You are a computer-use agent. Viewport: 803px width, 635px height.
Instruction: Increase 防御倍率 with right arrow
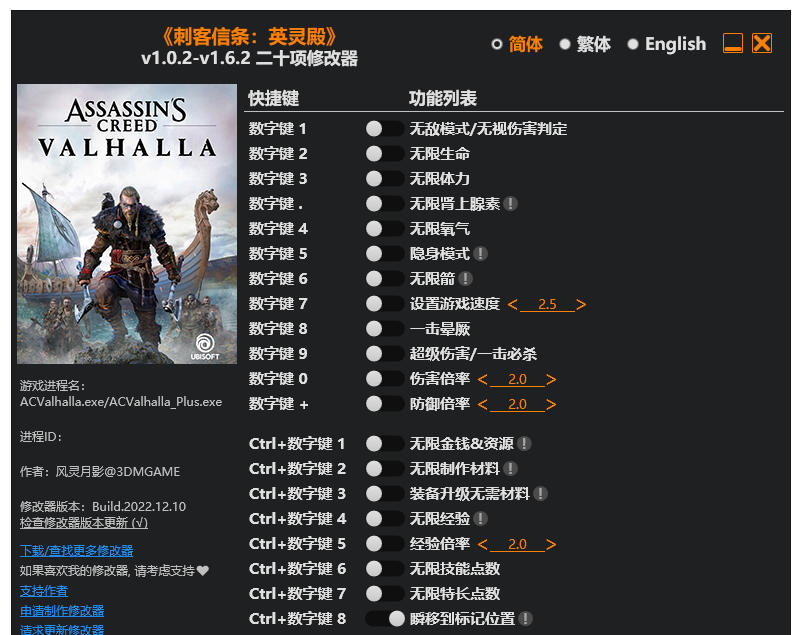point(551,405)
